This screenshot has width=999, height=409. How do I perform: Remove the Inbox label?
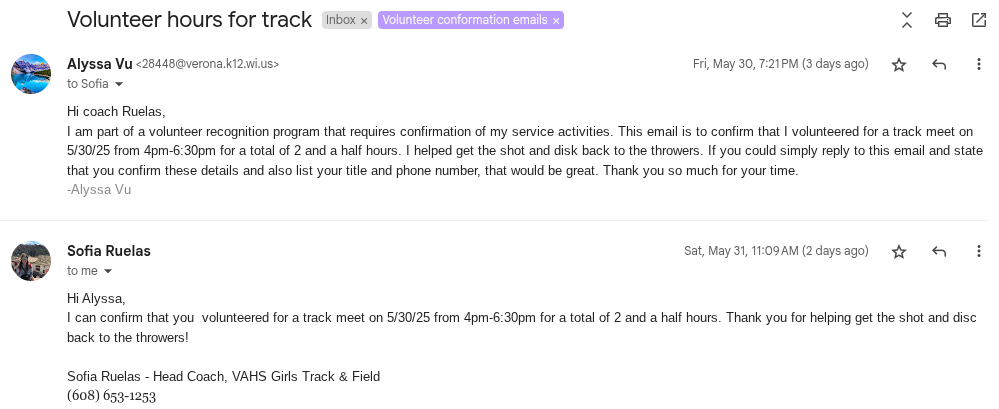[364, 20]
